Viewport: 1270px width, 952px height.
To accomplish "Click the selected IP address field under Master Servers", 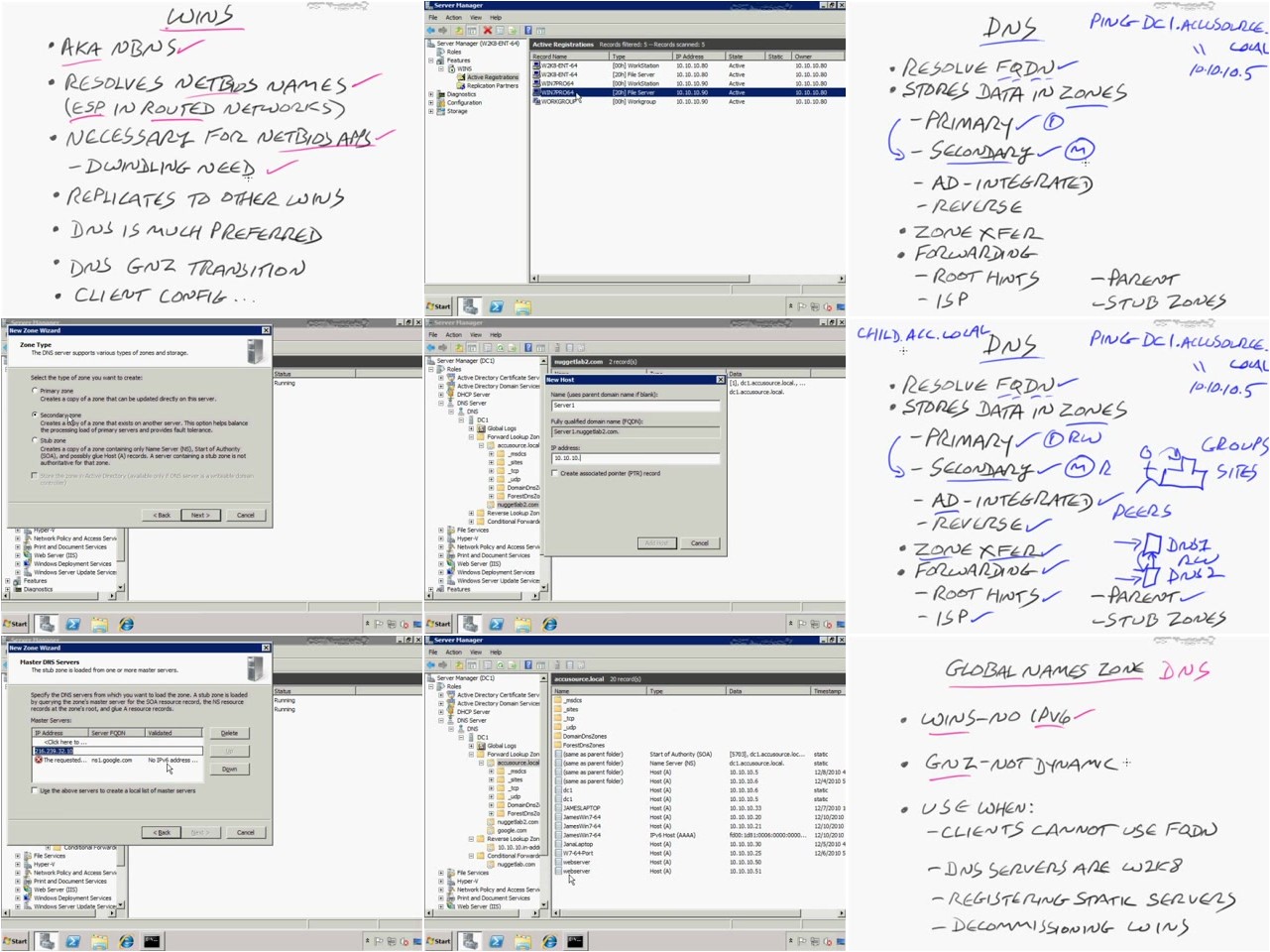I will pyautogui.click(x=117, y=751).
